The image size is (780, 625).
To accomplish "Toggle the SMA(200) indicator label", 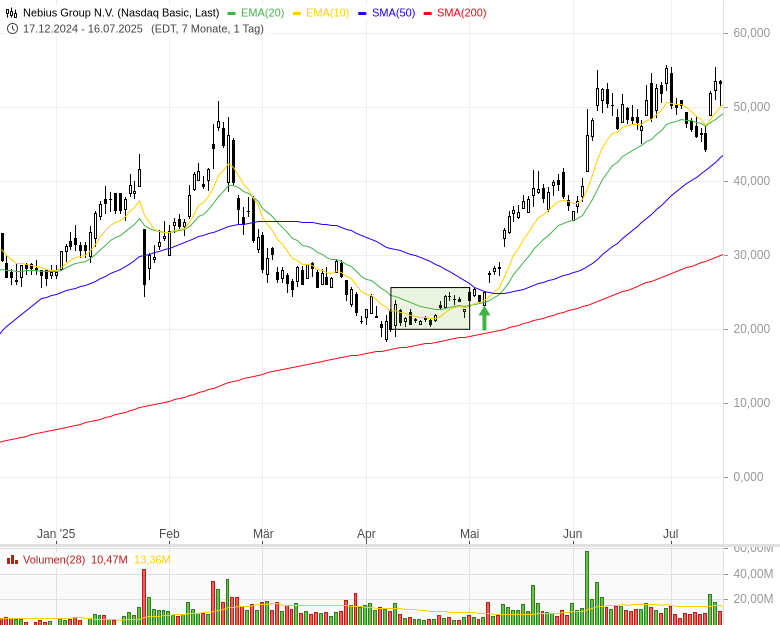I will point(462,12).
